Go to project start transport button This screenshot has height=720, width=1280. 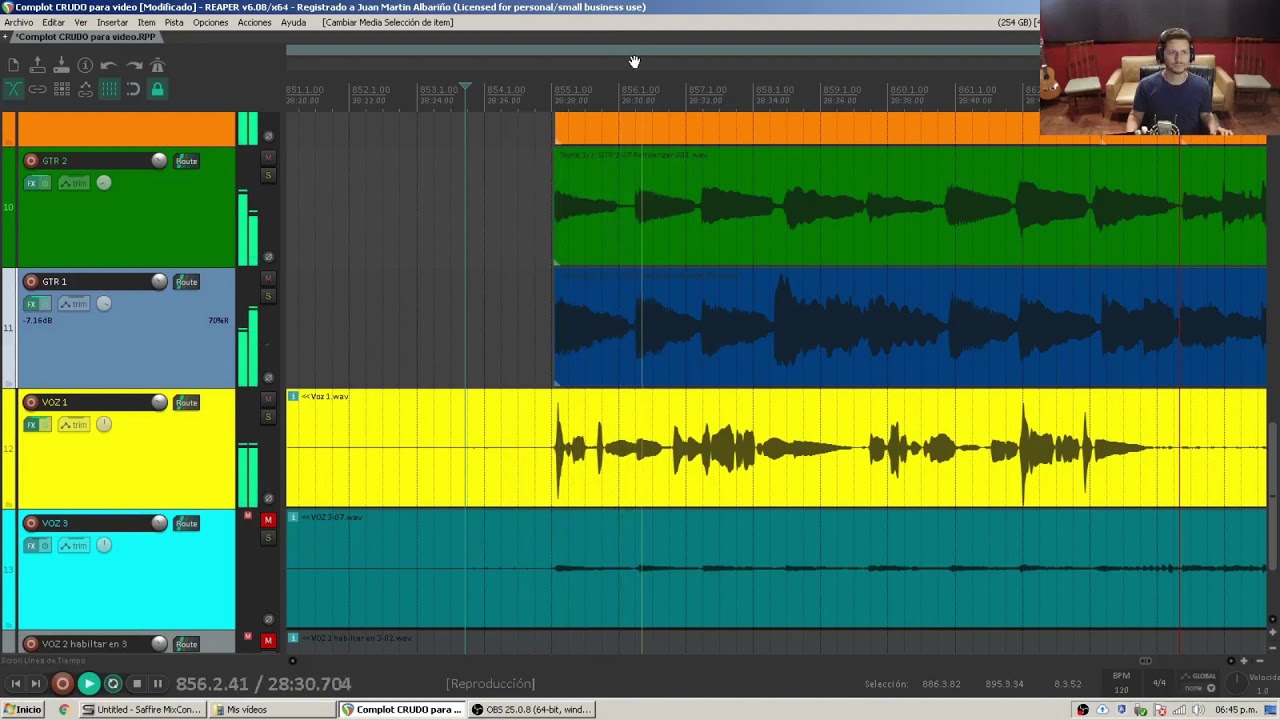[15, 684]
